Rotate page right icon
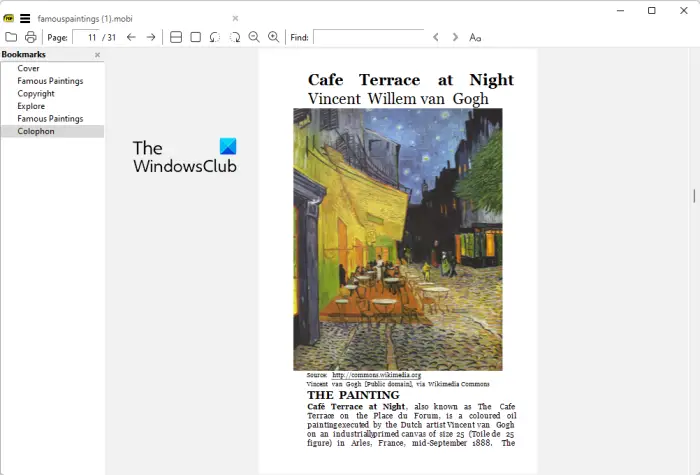This screenshot has width=700, height=475. click(235, 37)
